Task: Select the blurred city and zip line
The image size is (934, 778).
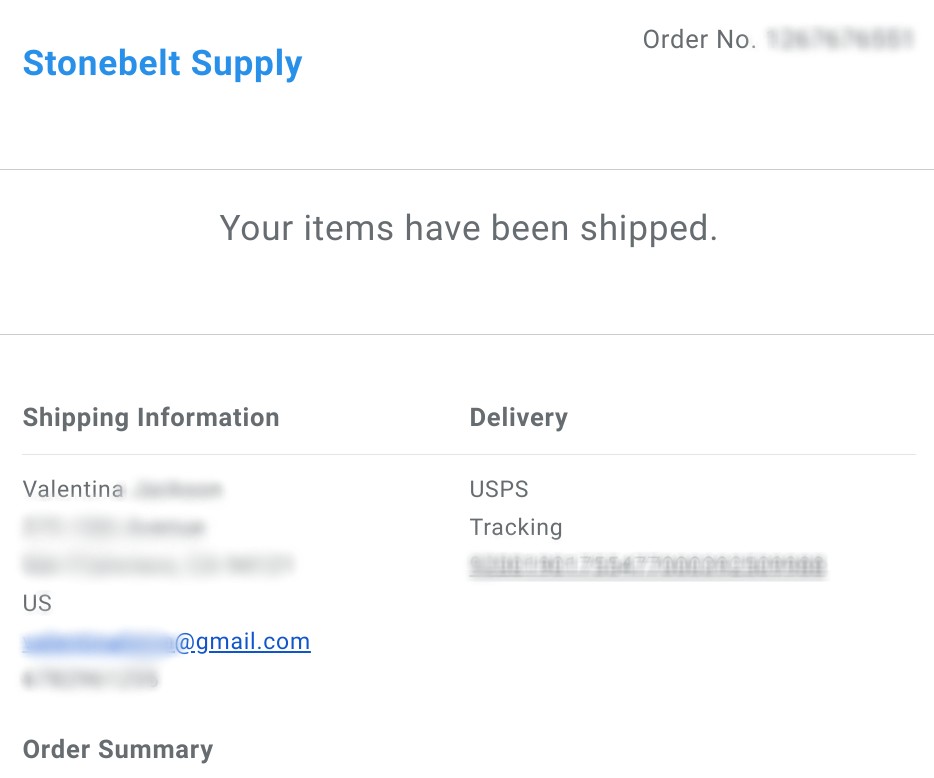Action: pyautogui.click(x=158, y=565)
